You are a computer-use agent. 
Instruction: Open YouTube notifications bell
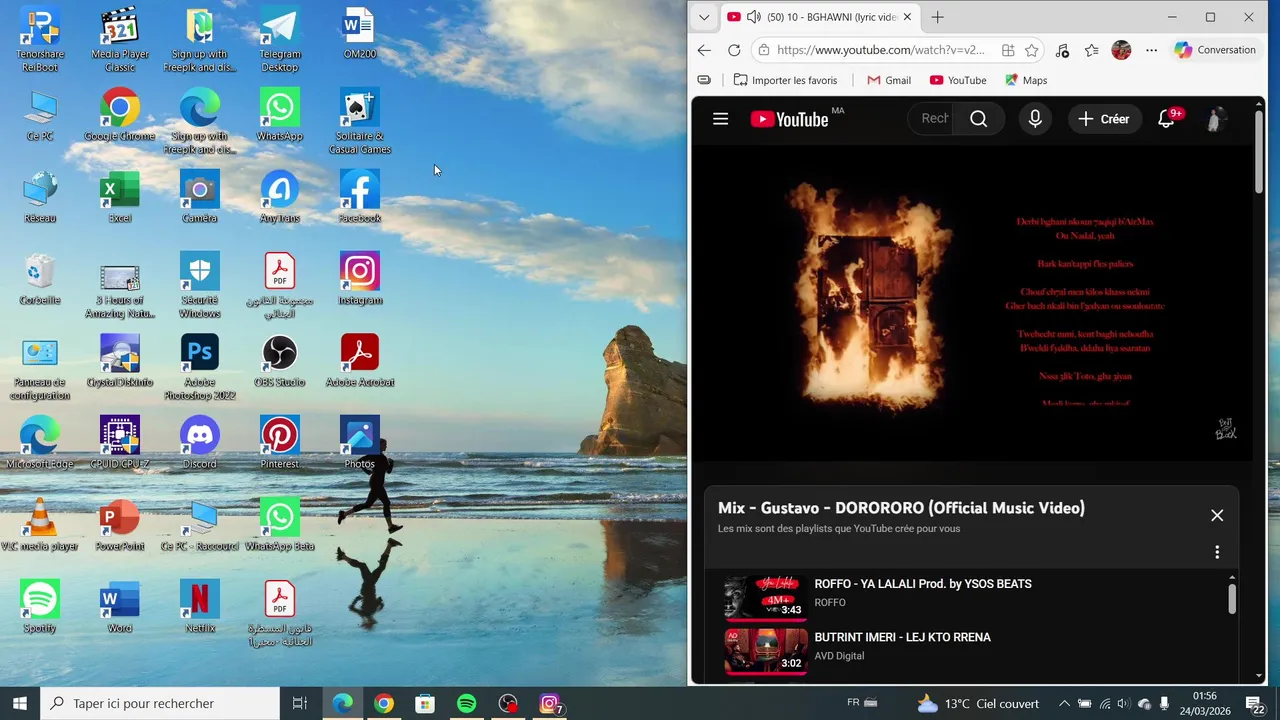click(x=1166, y=119)
